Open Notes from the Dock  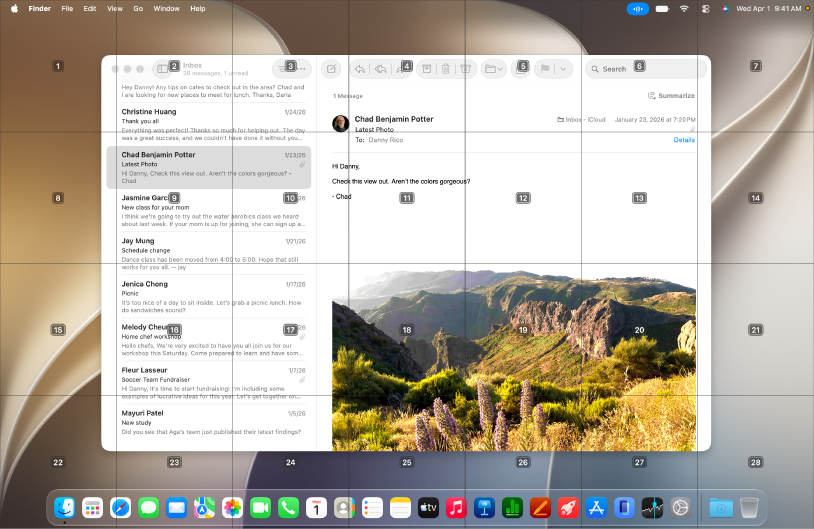(x=400, y=508)
